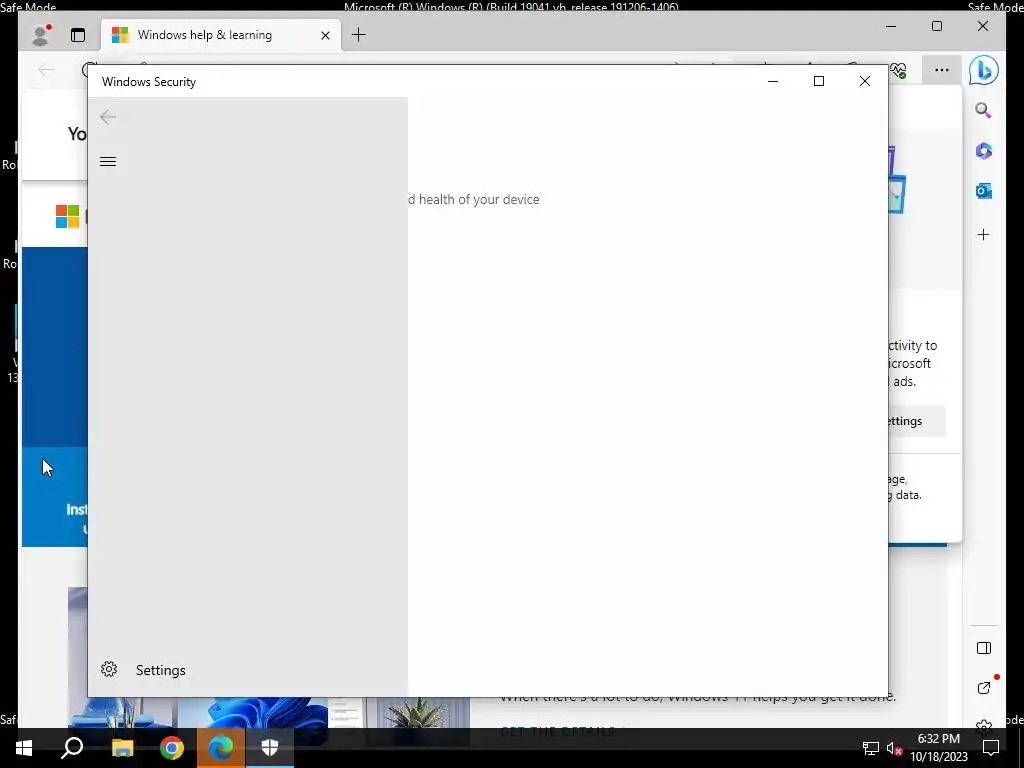Toggle the Windows Security hamburger navigation menu
This screenshot has width=1024, height=768.
tap(108, 161)
